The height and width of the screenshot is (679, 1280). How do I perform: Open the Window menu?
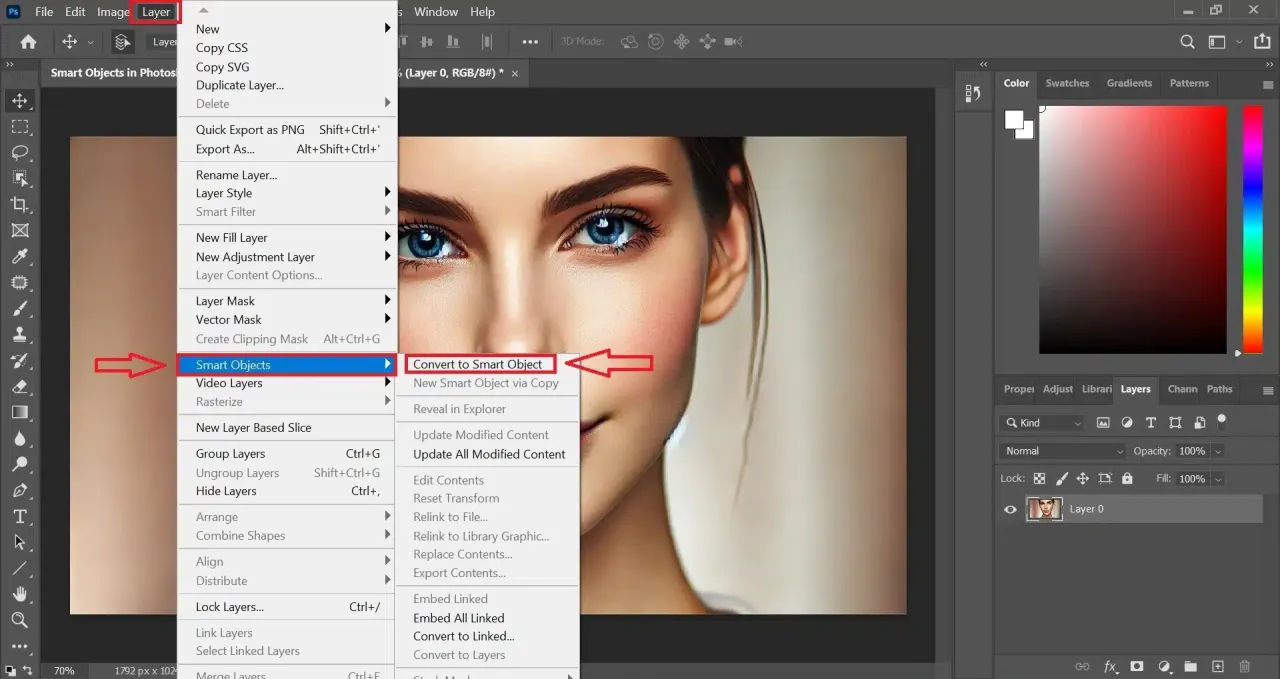(436, 11)
